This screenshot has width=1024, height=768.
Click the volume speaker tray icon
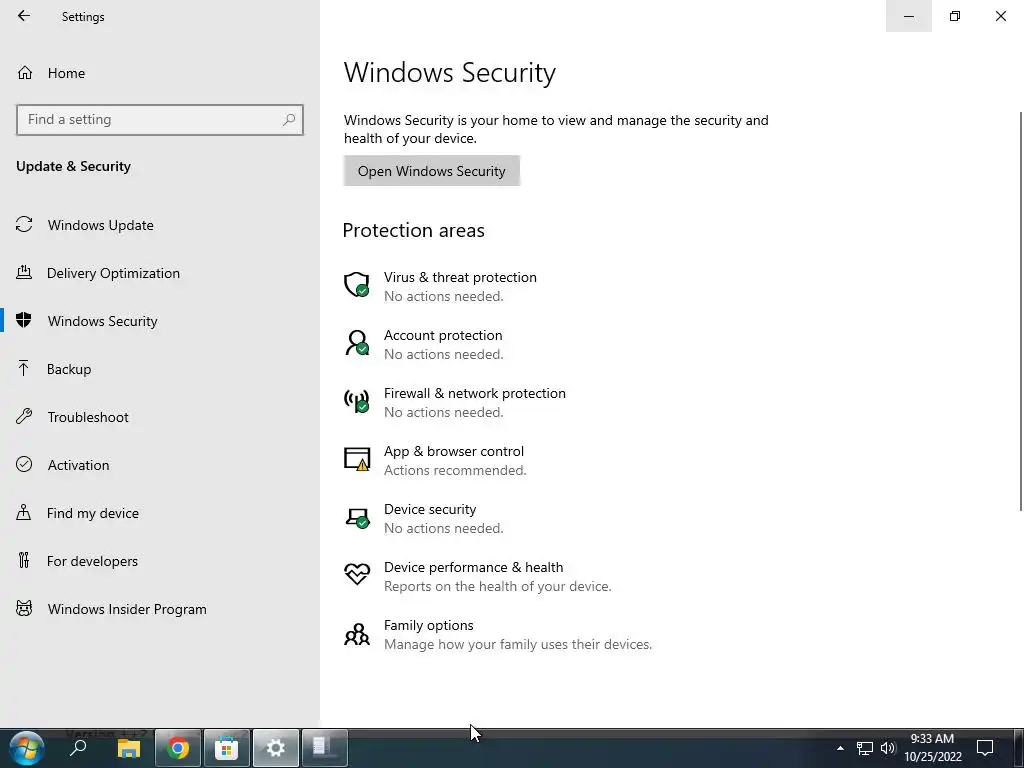click(x=888, y=748)
